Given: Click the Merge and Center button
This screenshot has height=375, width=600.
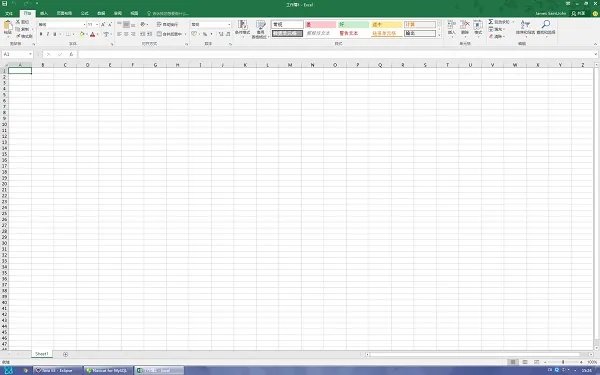Looking at the screenshot, I should [170, 34].
